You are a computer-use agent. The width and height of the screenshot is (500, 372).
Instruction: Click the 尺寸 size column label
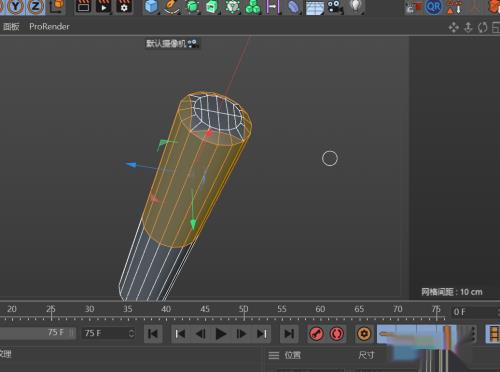[366, 355]
